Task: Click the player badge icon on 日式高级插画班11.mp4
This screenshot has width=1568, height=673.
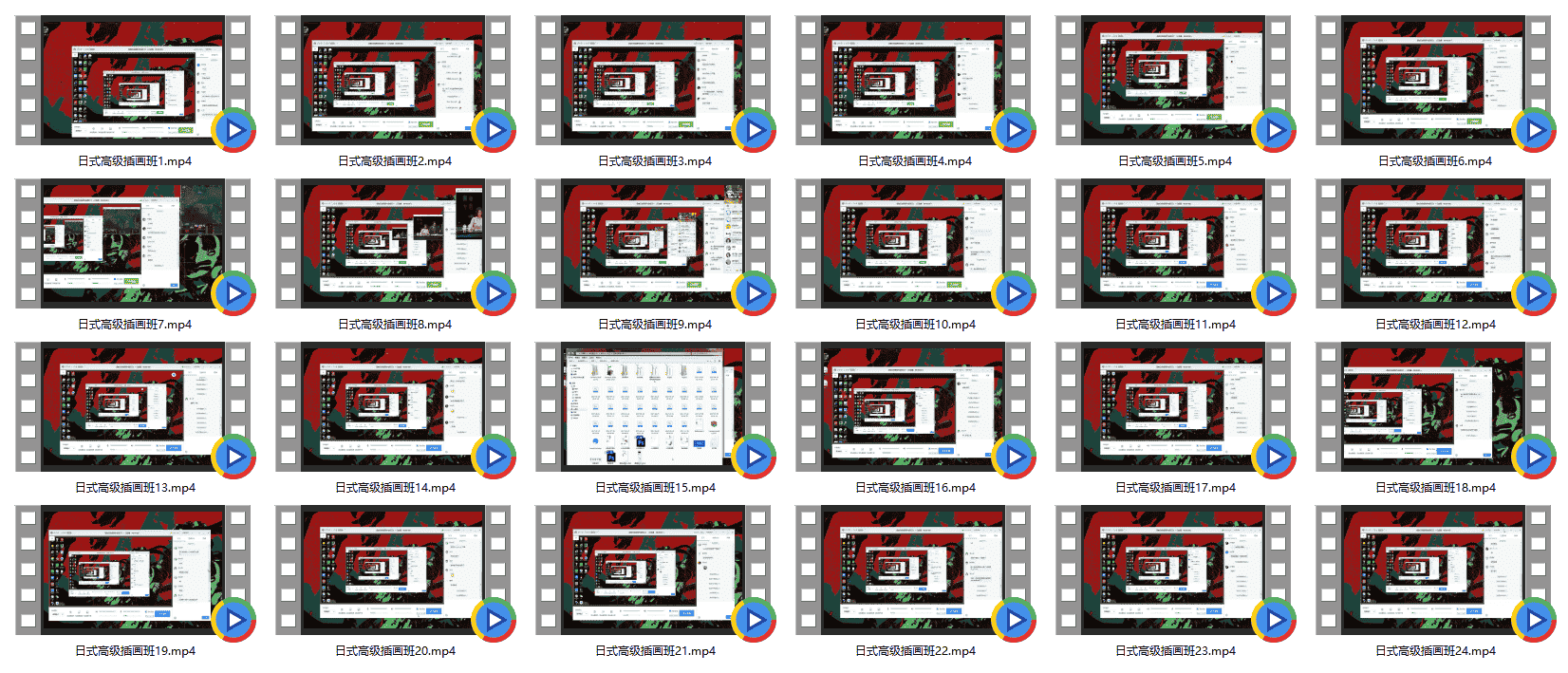Action: click(1274, 293)
